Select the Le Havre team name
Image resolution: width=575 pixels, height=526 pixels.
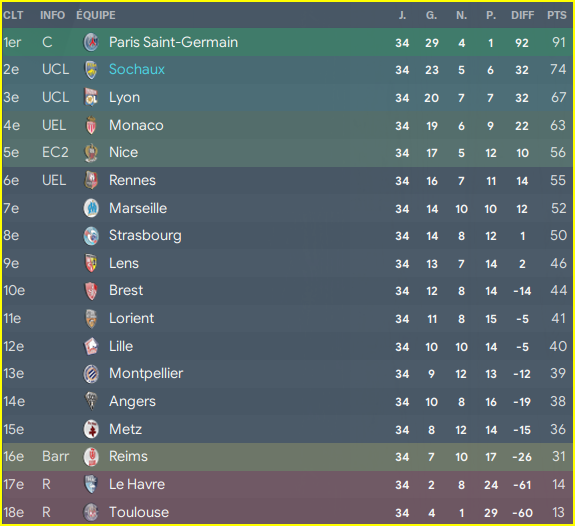coord(137,484)
